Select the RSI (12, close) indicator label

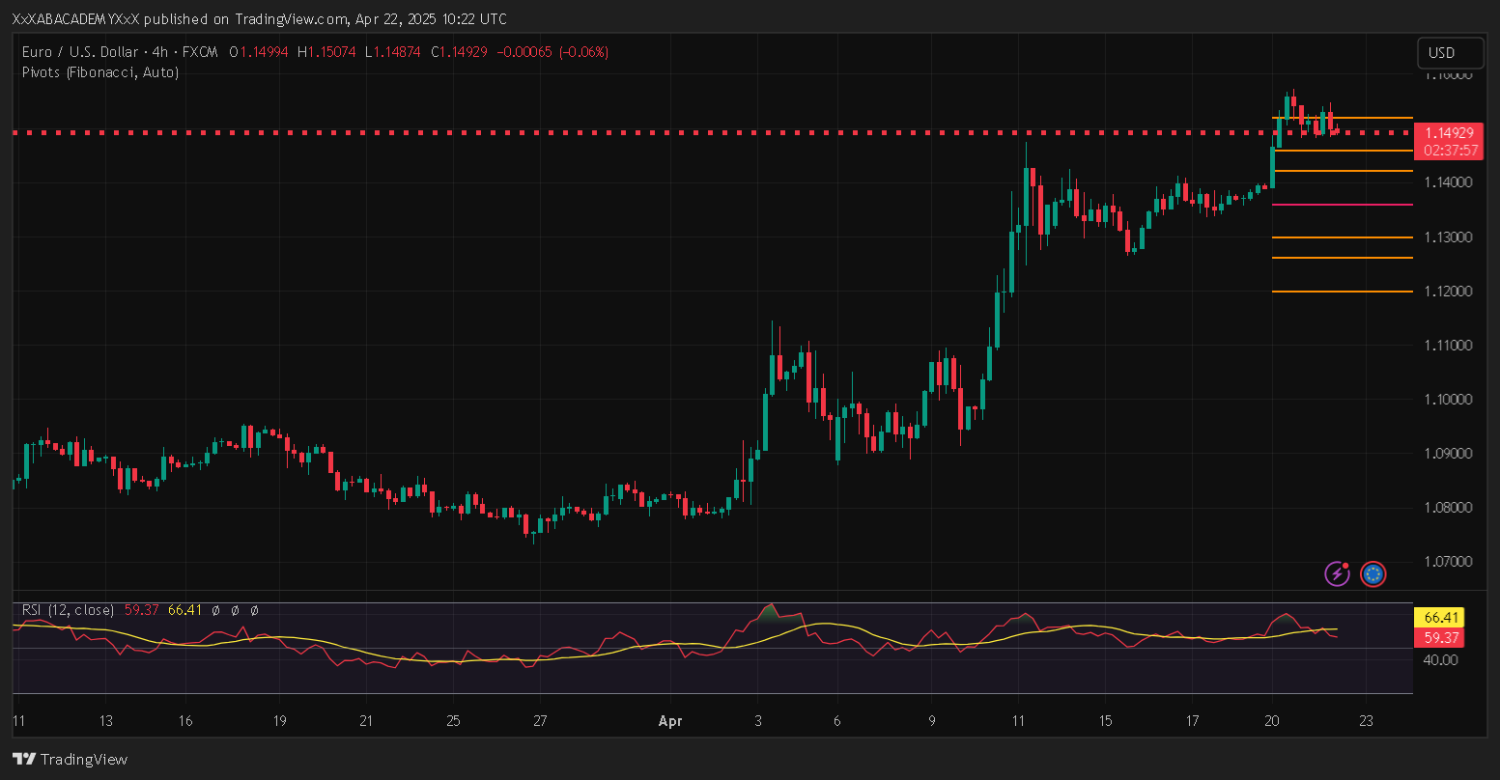click(67, 610)
